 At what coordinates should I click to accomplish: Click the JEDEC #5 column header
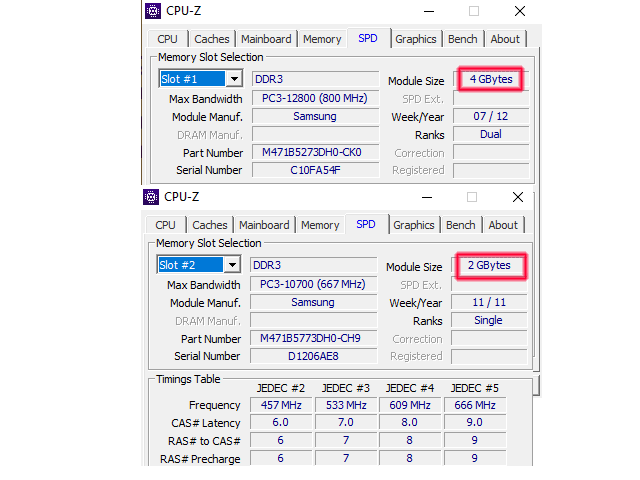coord(475,388)
